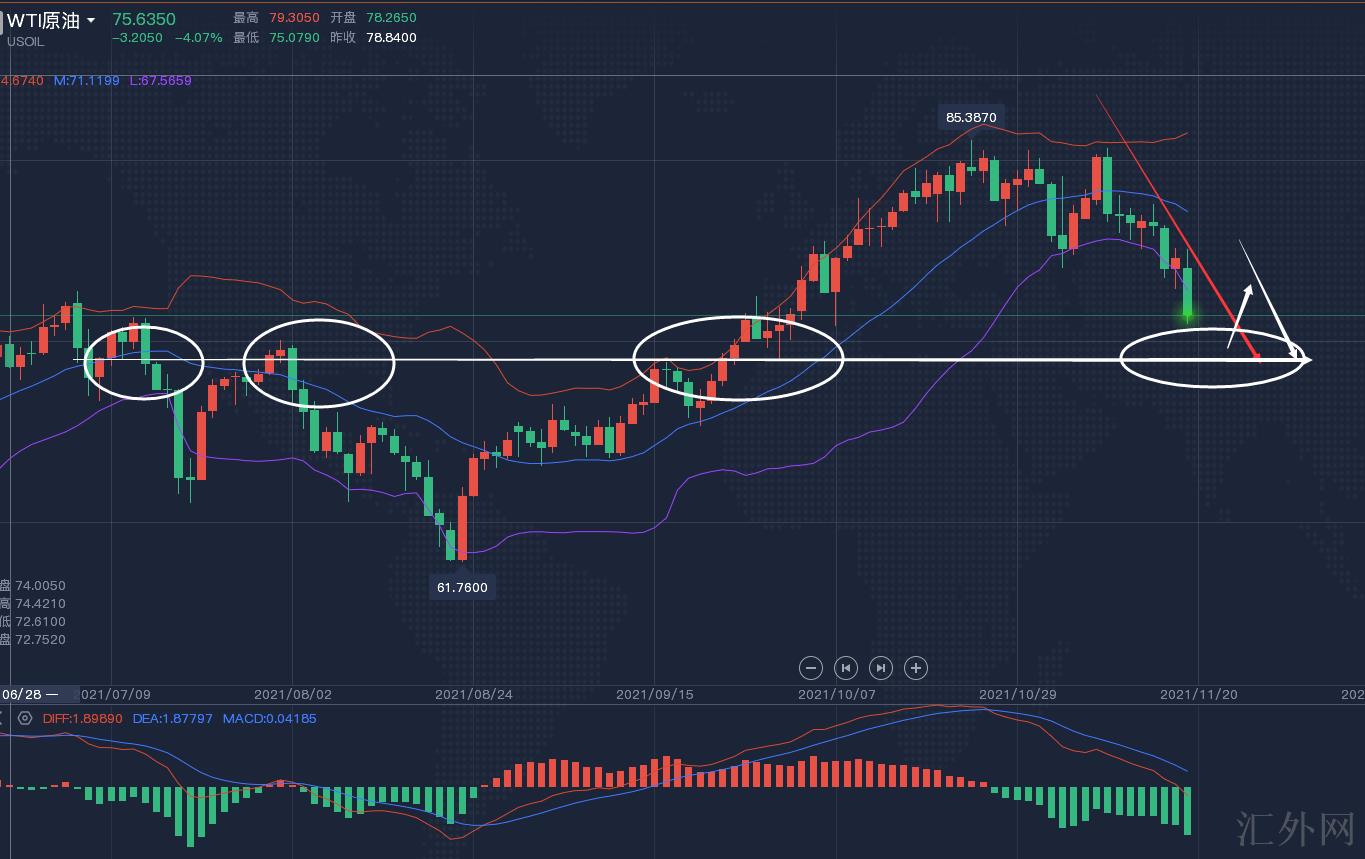
Task: Click the crosshair price readout 72.7520
Action: pyautogui.click(x=38, y=640)
